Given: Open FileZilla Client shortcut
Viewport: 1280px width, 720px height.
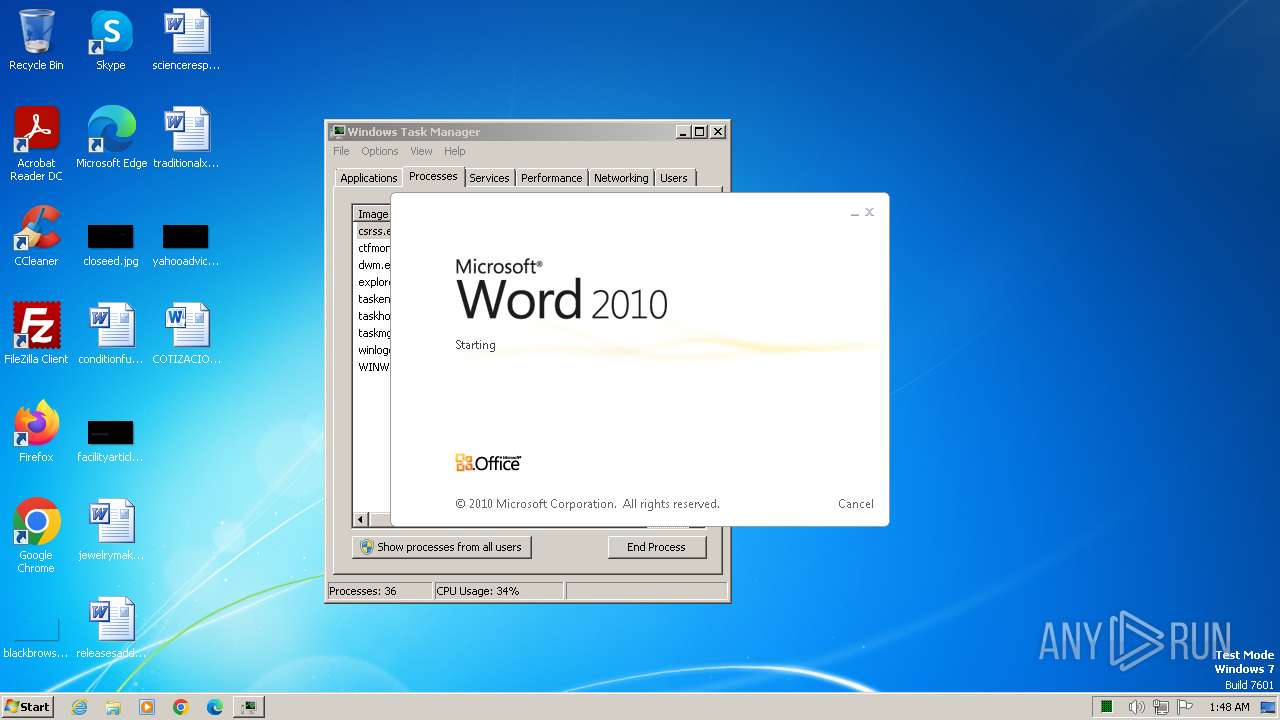Looking at the screenshot, I should point(36,334).
